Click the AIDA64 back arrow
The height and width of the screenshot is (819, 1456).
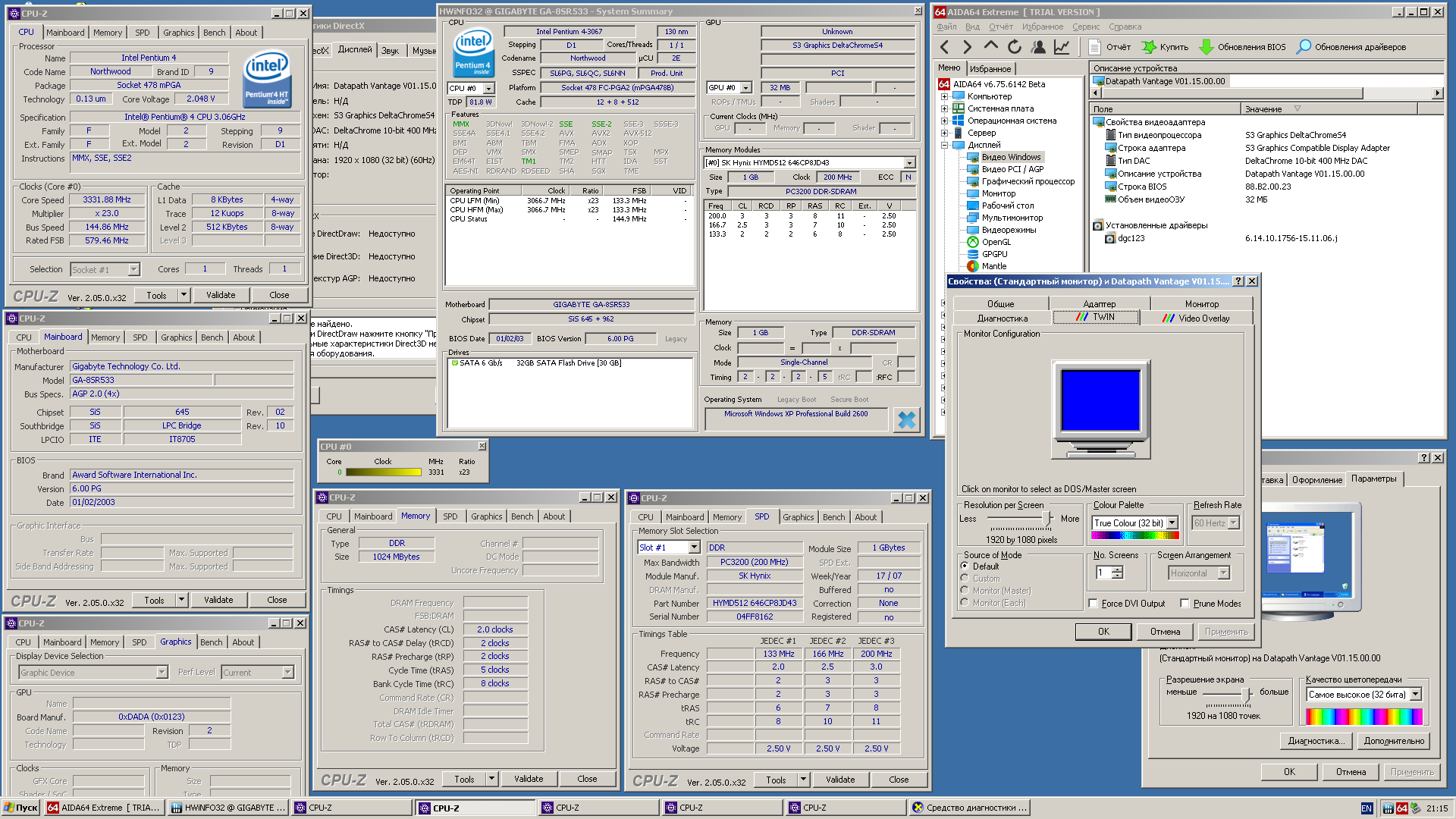[945, 47]
